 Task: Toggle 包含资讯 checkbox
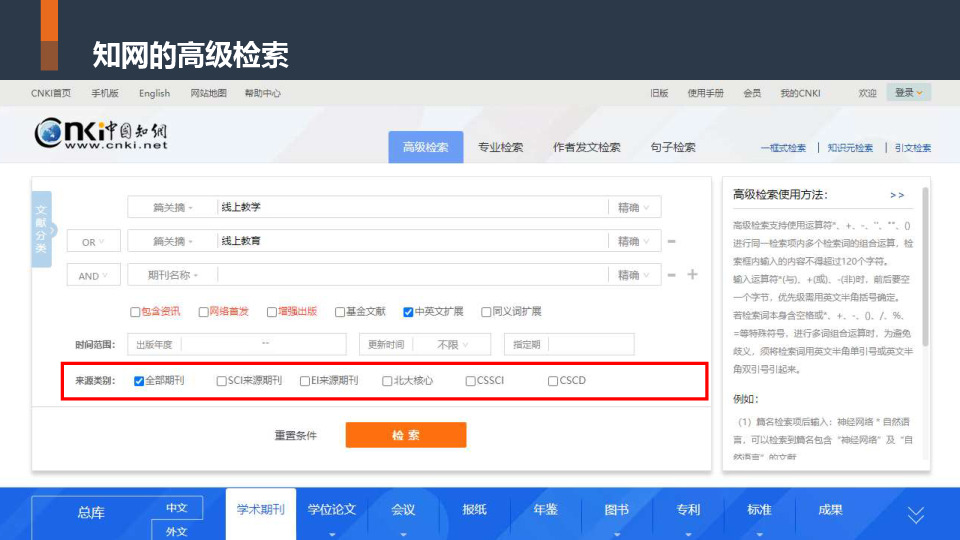(x=135, y=312)
